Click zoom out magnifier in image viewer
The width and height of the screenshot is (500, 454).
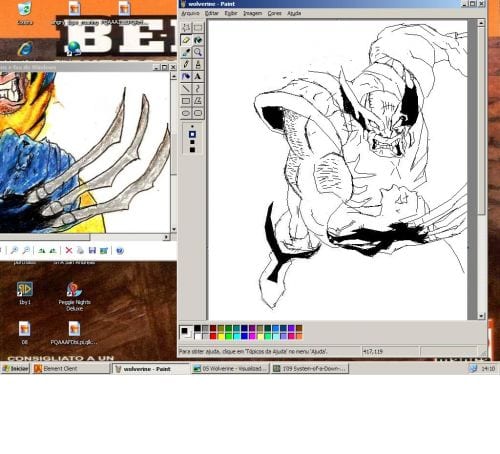tap(26, 250)
